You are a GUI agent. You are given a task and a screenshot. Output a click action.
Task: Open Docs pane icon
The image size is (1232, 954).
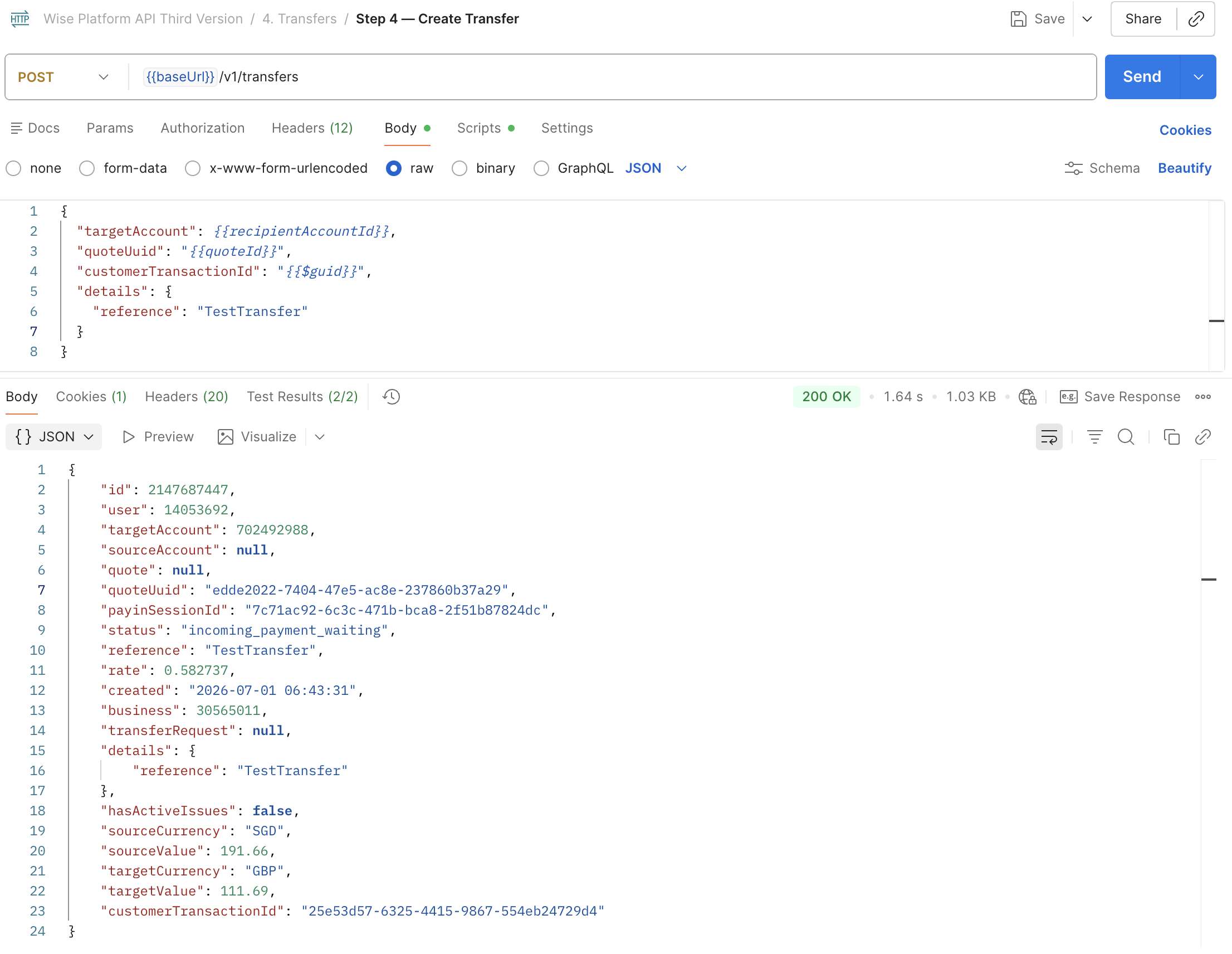[16, 128]
